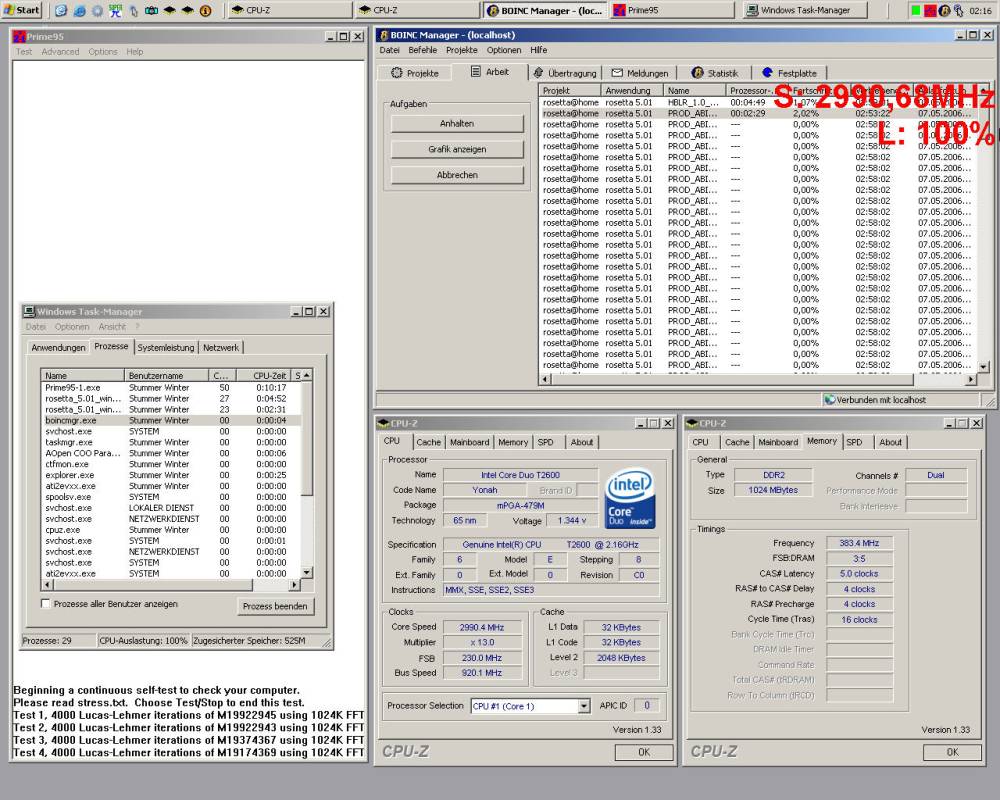Click the first CPU-Z chip icon in quick launch

click(170, 11)
